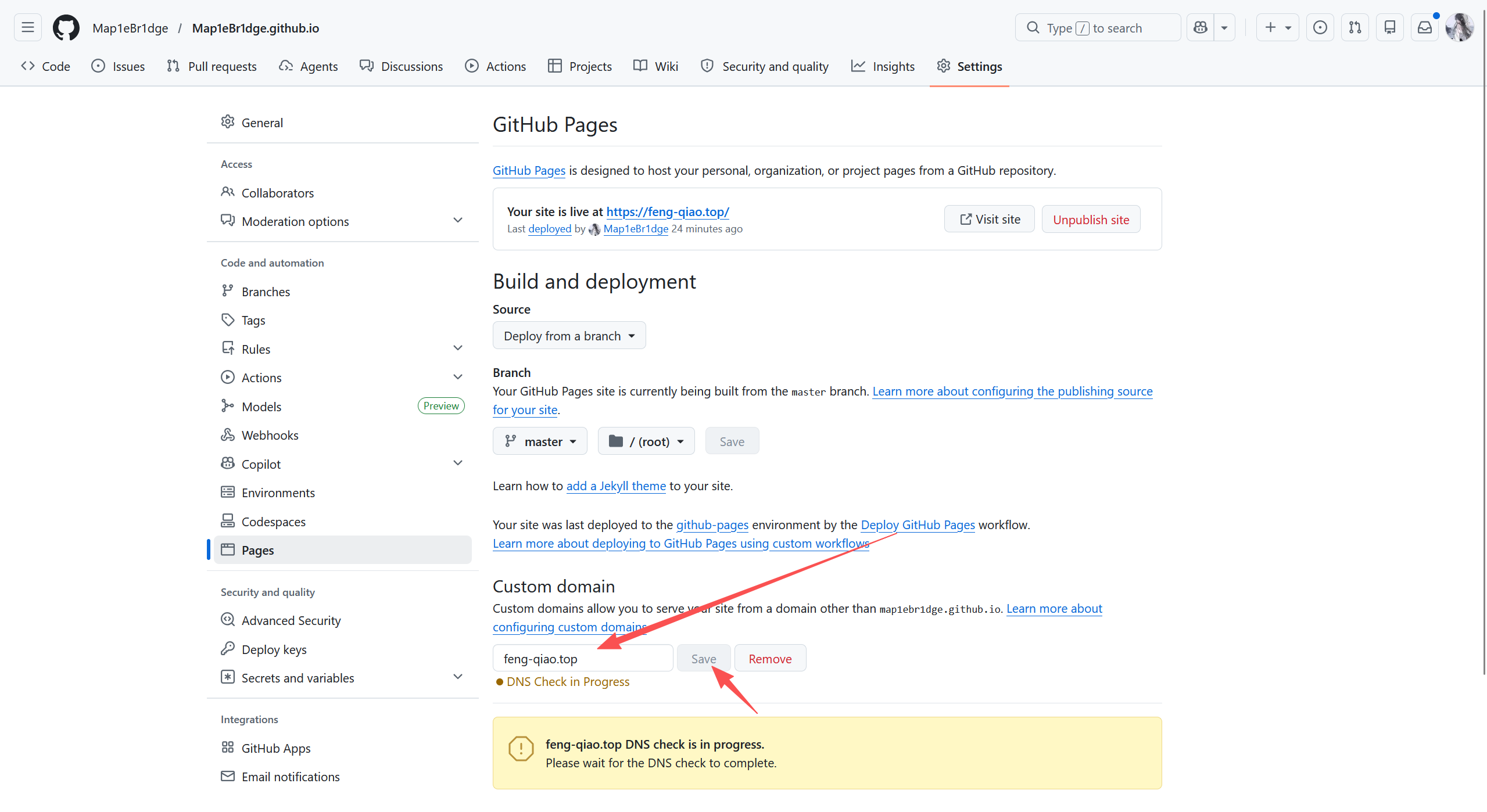The image size is (1487, 812).
Task: Open Environments settings in sidebar
Action: (x=343, y=492)
